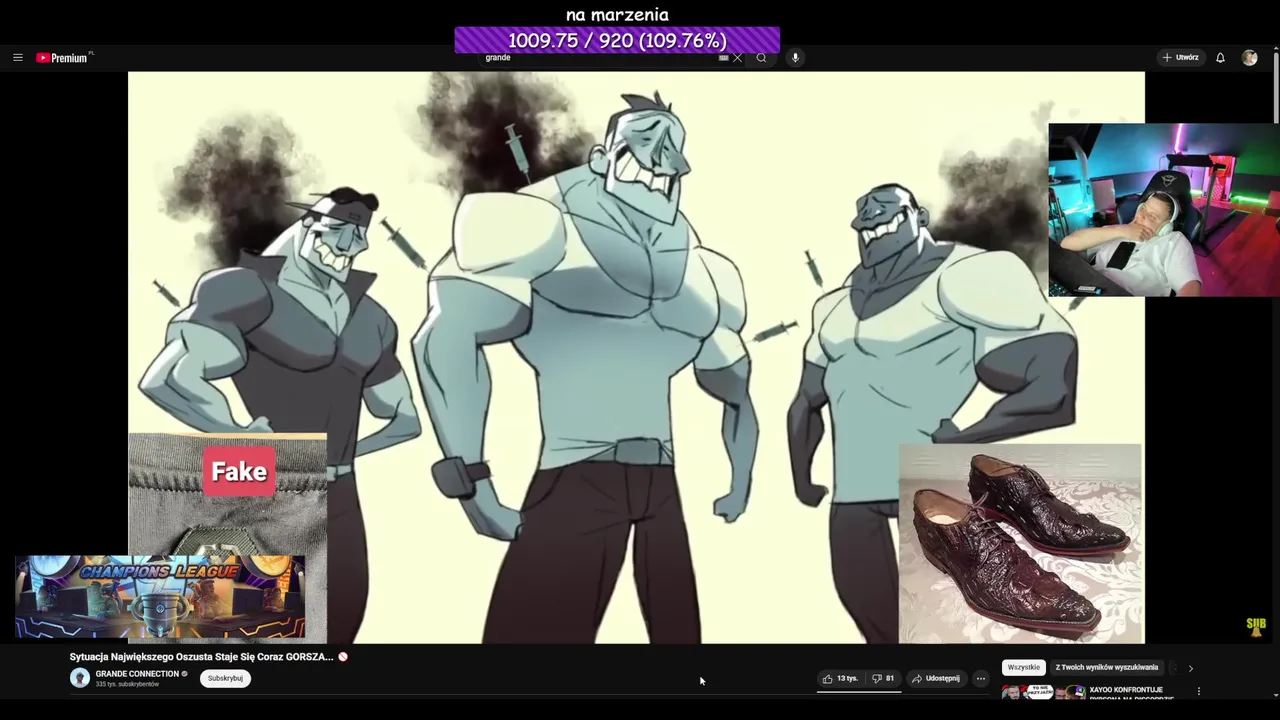Open the account avatar menu
Viewport: 1280px width, 720px height.
1250,58
